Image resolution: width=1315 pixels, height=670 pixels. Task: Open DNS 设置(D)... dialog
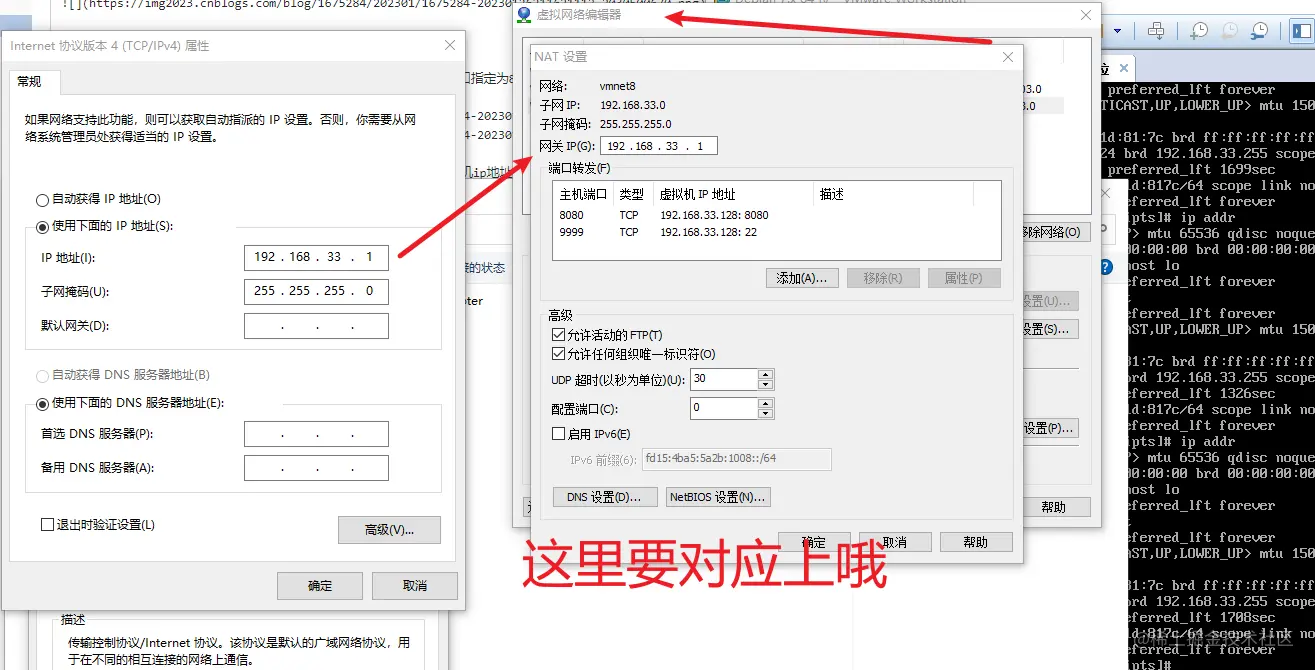point(605,497)
